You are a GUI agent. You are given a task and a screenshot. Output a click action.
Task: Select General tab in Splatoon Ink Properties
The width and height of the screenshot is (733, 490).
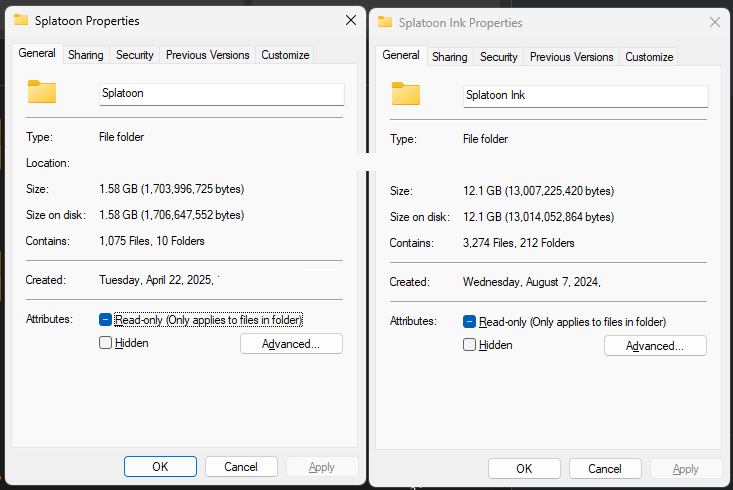pyautogui.click(x=401, y=55)
